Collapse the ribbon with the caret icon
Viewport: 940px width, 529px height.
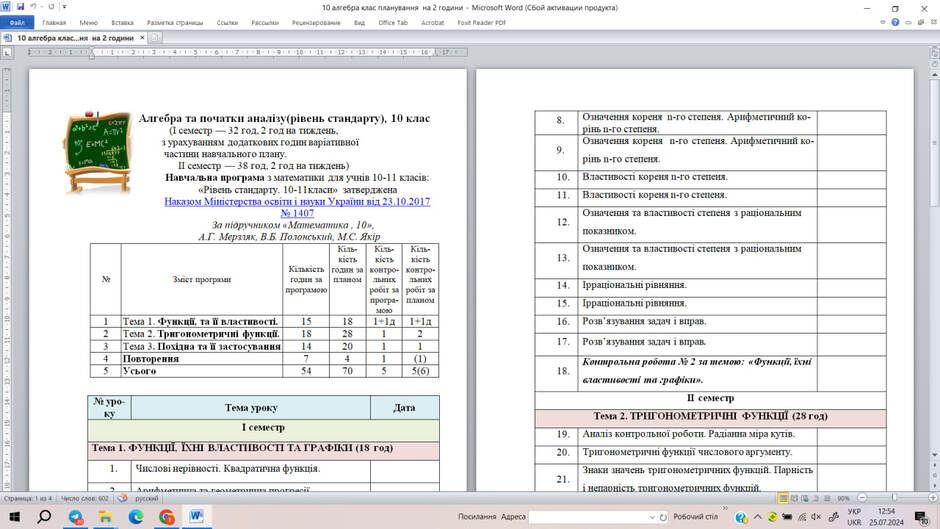point(882,22)
